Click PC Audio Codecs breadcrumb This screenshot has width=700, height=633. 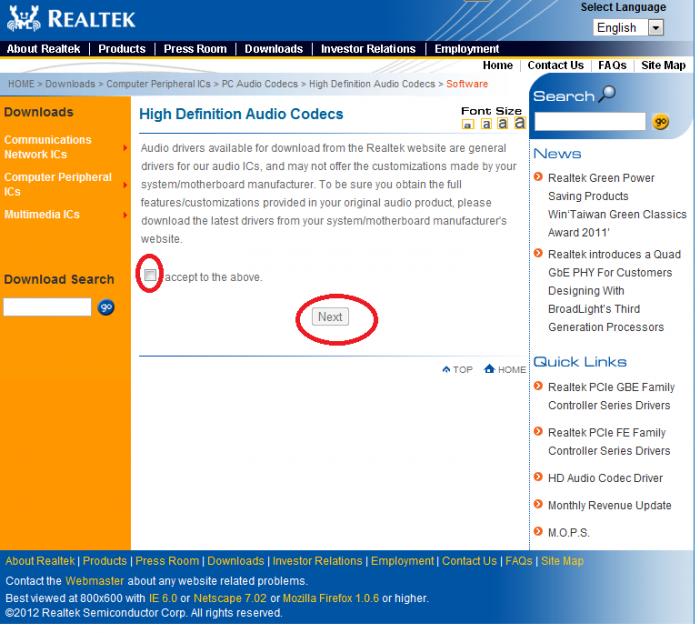[x=260, y=84]
